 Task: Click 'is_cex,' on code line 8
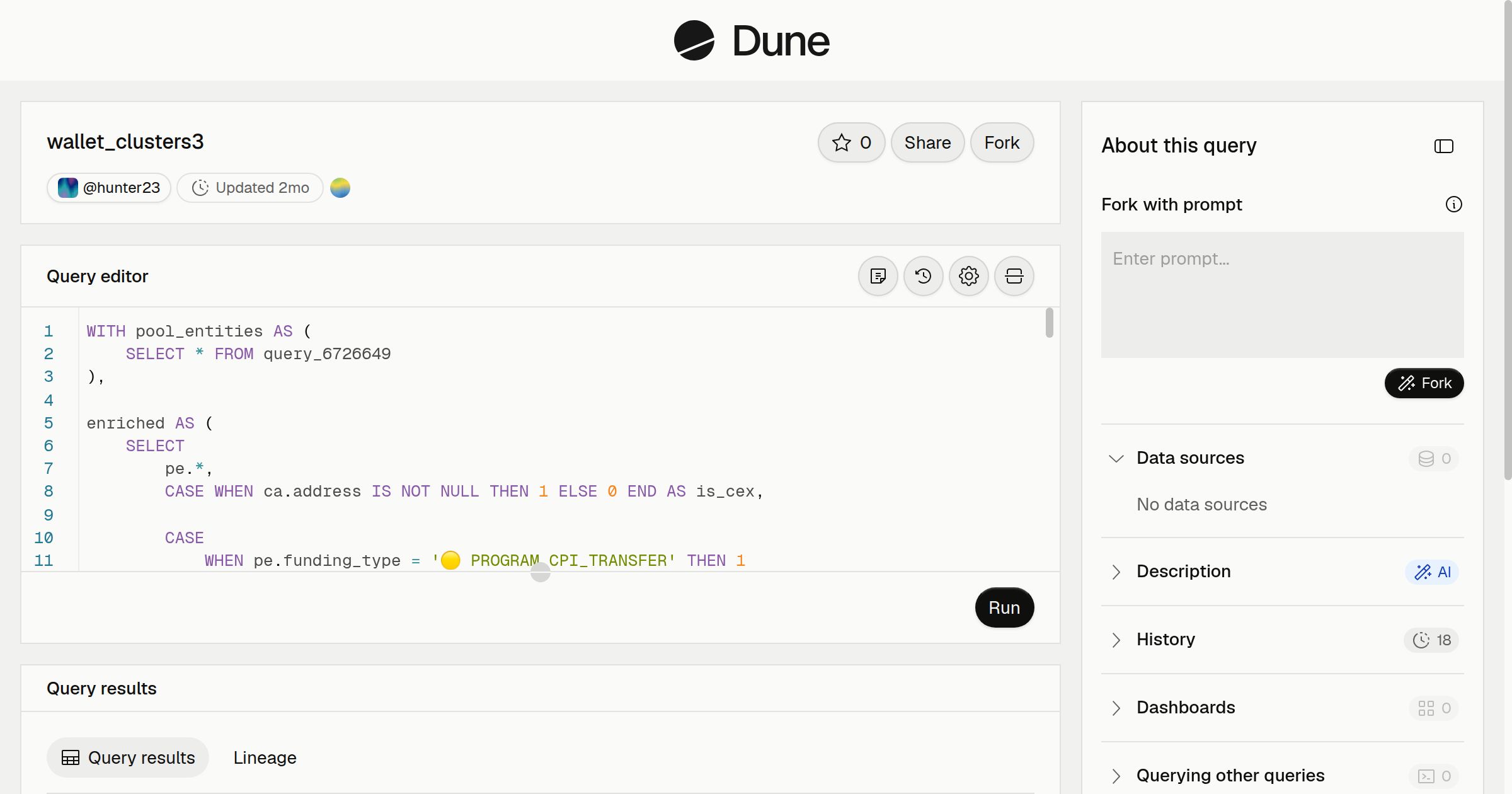coord(730,492)
